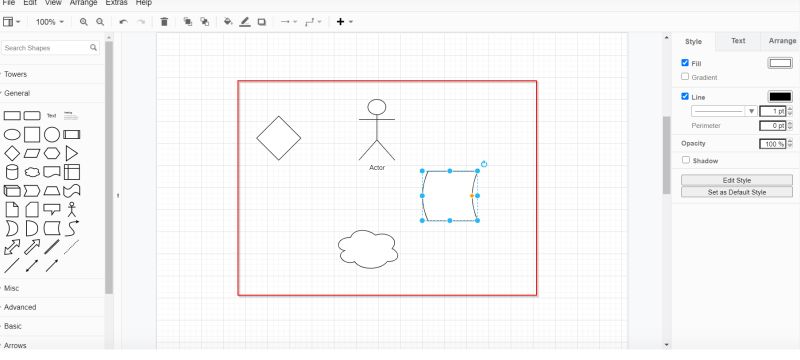The width and height of the screenshot is (800, 360).
Task: Pick the diamond shape from palette
Action: point(12,153)
